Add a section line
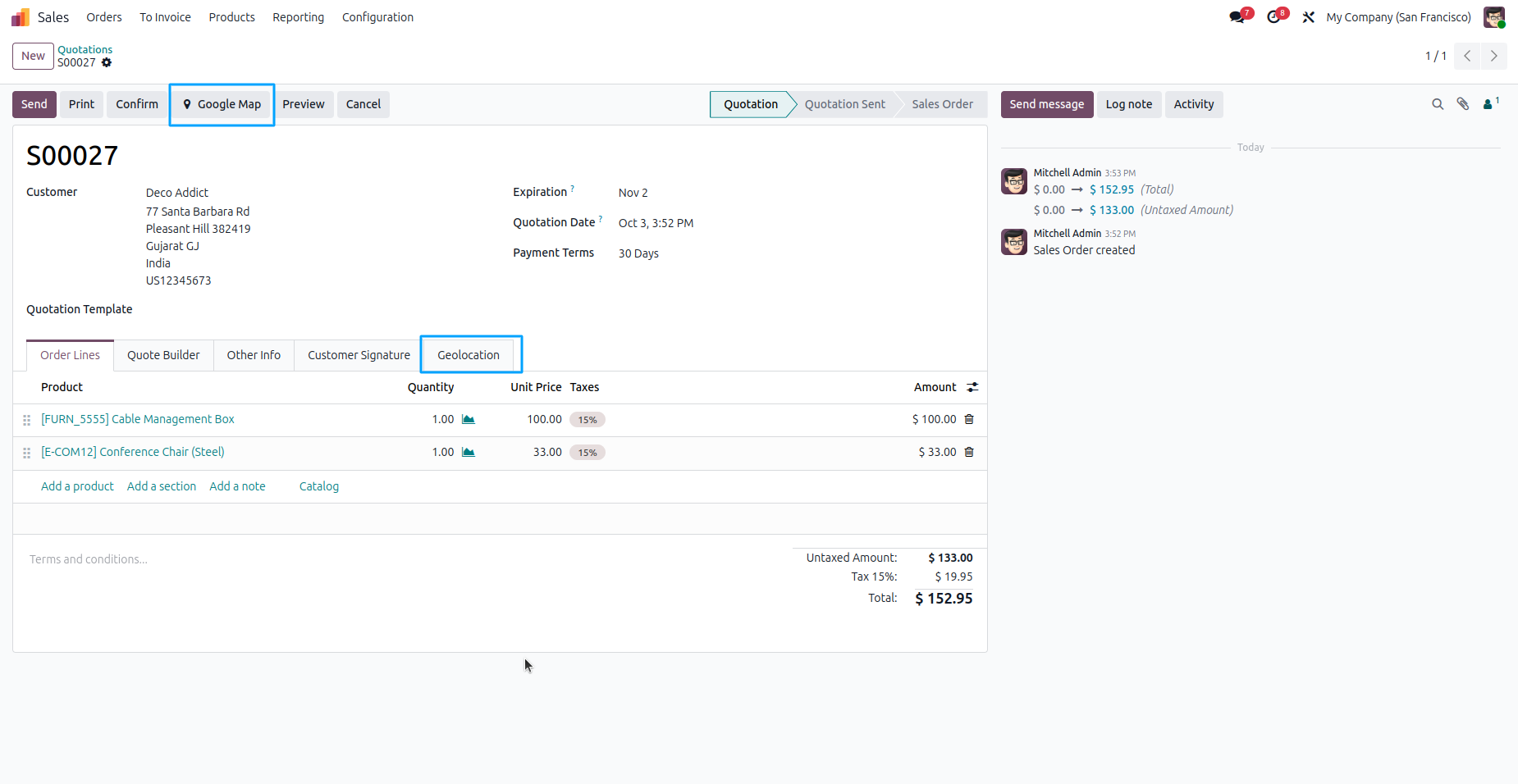Screen dimensions: 1518x784 [162, 486]
